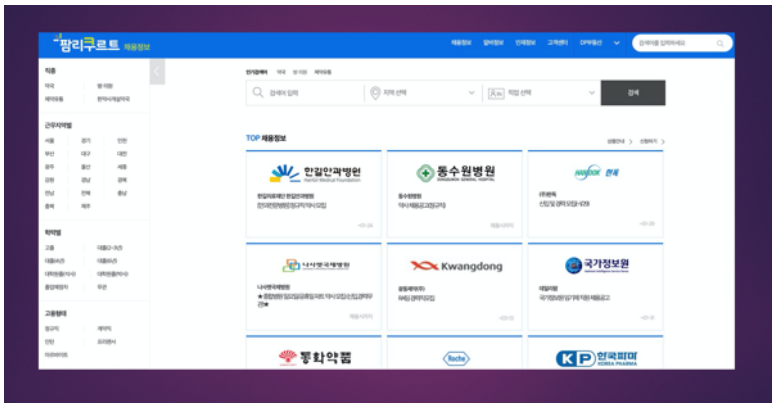Select the 프리랜서 employment type filter
The width and height of the screenshot is (774, 409).
tap(106, 342)
